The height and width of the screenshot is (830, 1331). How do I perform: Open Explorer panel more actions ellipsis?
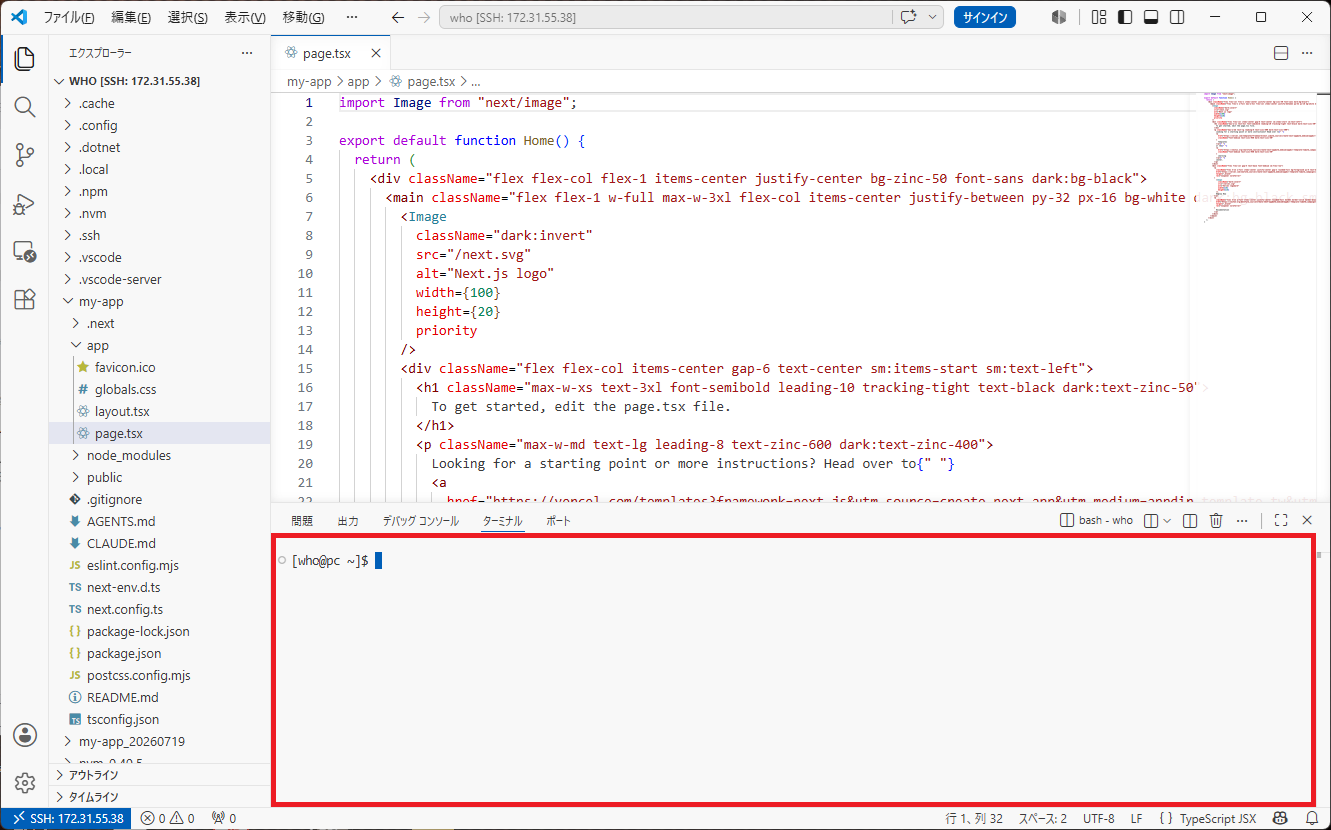click(247, 53)
